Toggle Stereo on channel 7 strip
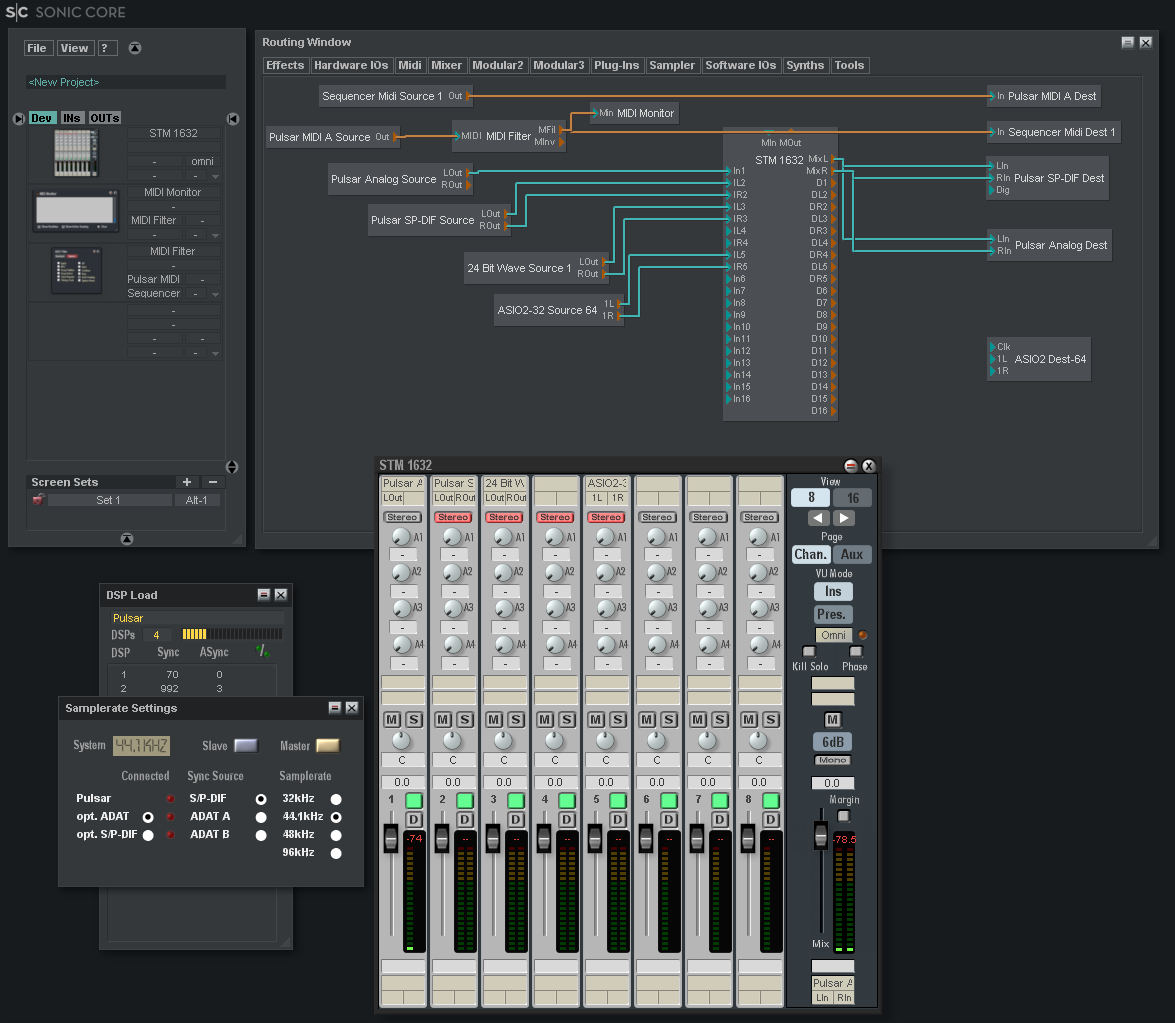 point(708,517)
